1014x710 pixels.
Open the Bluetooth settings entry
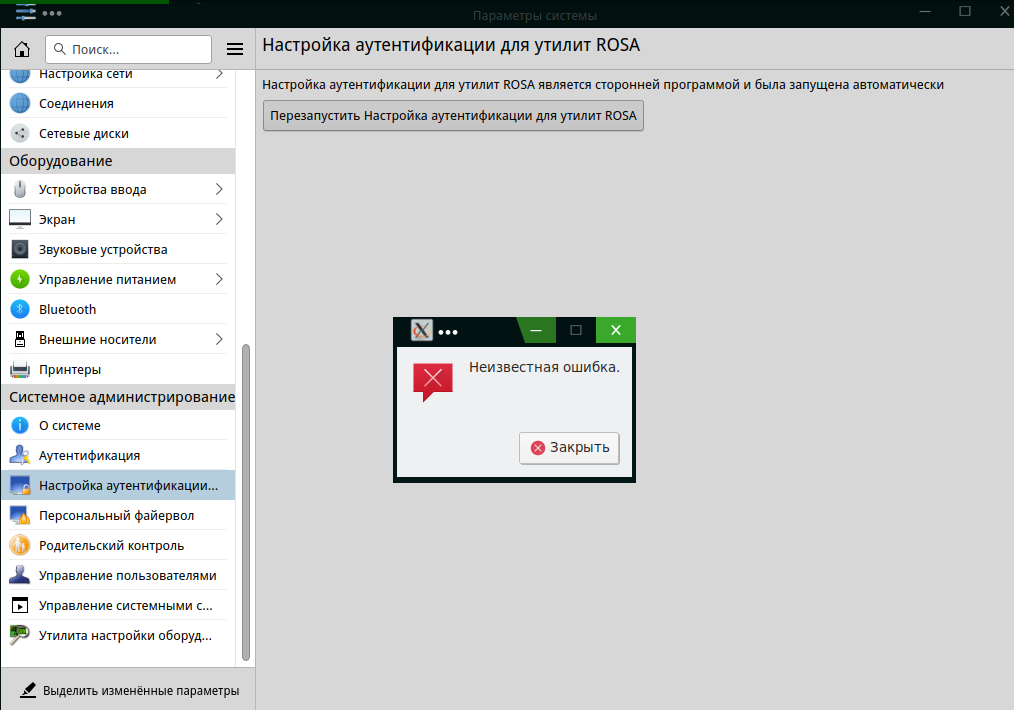[x=118, y=309]
